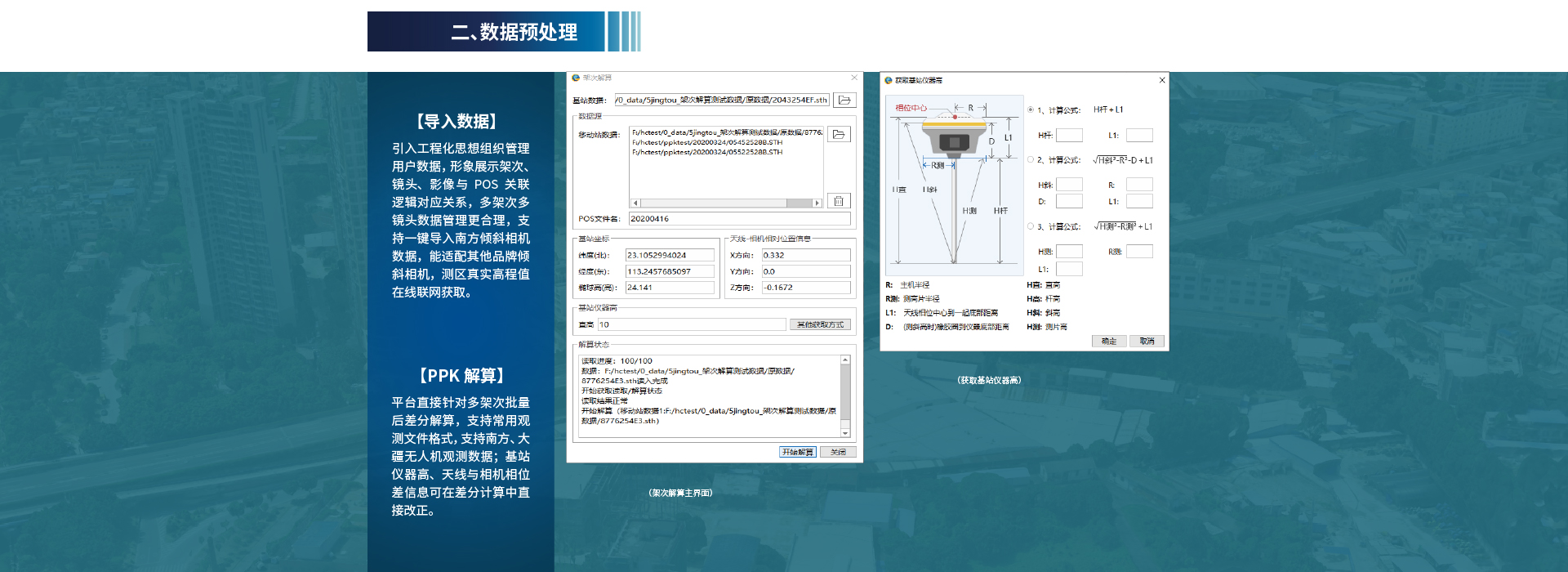Image resolution: width=1568 pixels, height=572 pixels.
Task: Browse for rover station data files
Action: pyautogui.click(x=839, y=134)
